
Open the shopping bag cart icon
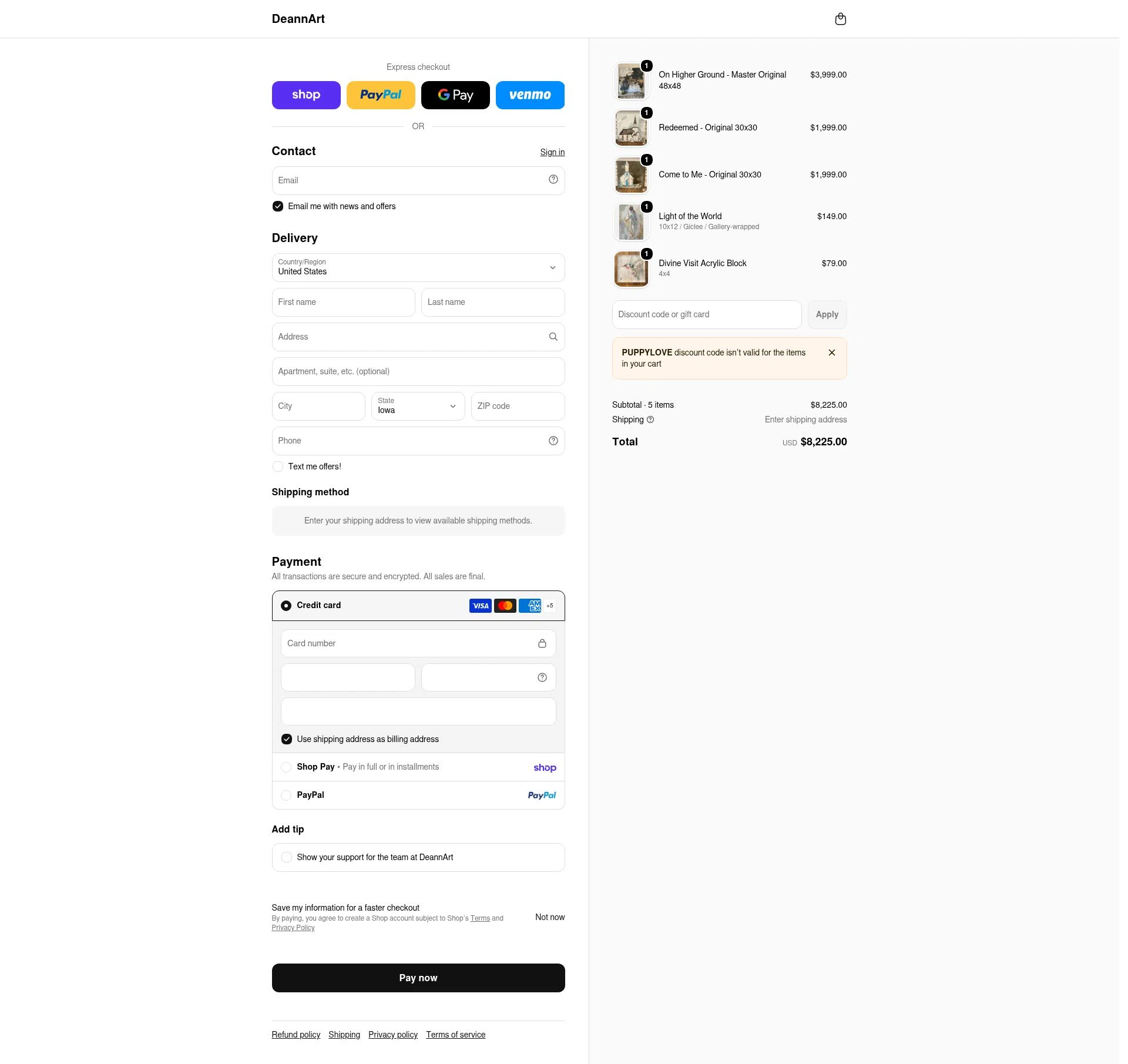pos(840,19)
